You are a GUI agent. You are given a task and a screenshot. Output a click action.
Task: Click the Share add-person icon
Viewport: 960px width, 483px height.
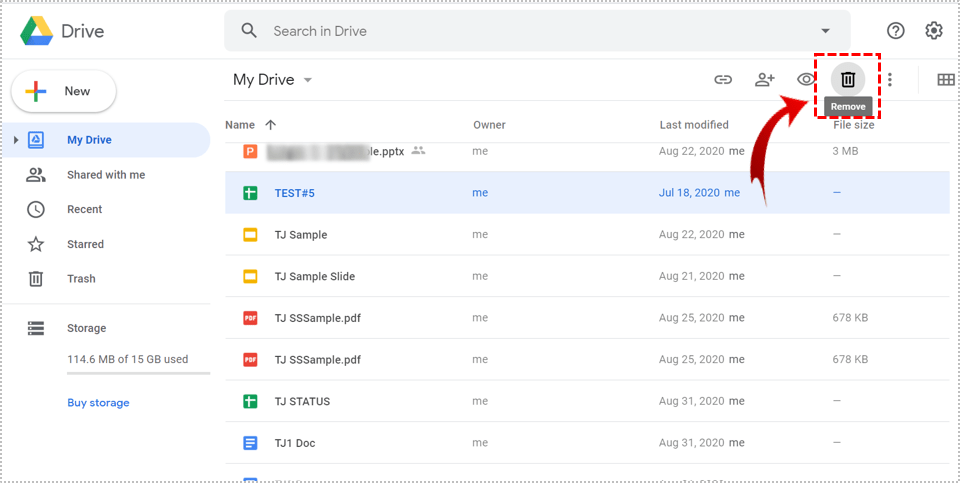coord(765,80)
